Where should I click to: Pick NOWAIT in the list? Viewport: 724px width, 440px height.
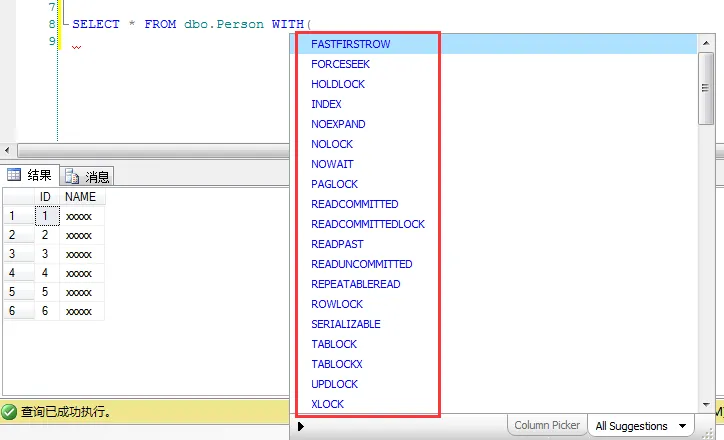332,164
